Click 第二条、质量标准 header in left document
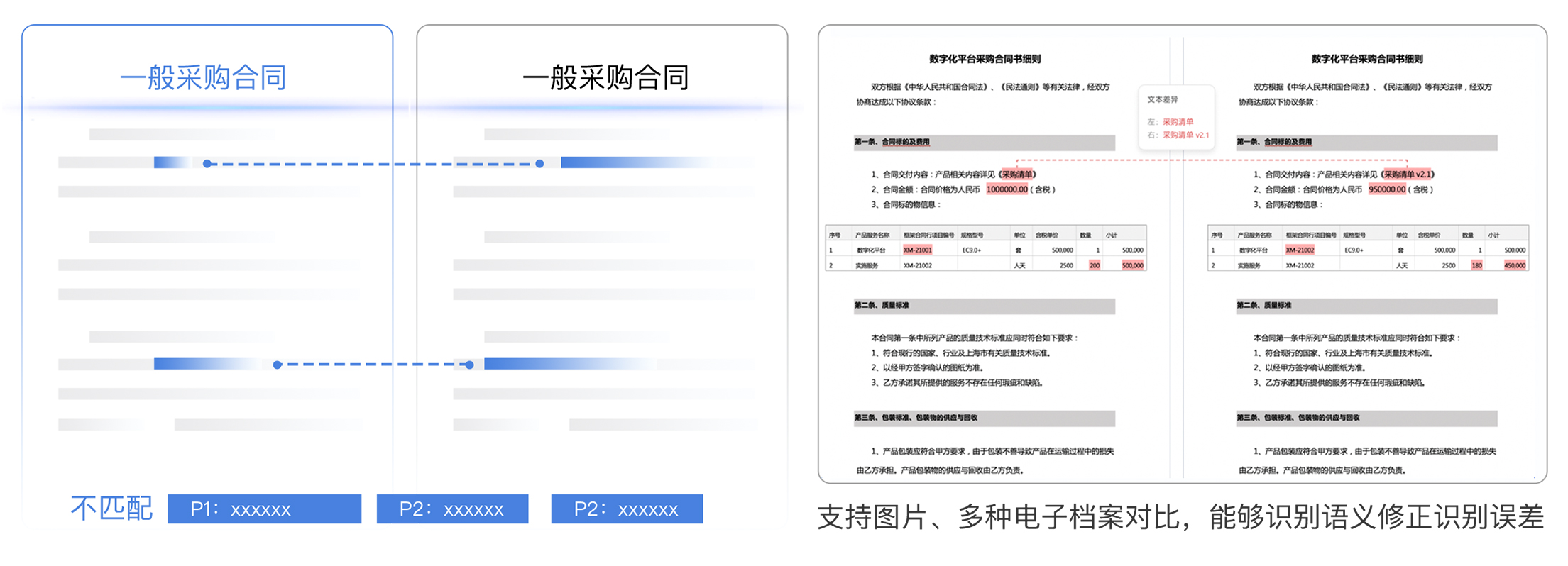The height and width of the screenshot is (566, 1568). point(882,306)
